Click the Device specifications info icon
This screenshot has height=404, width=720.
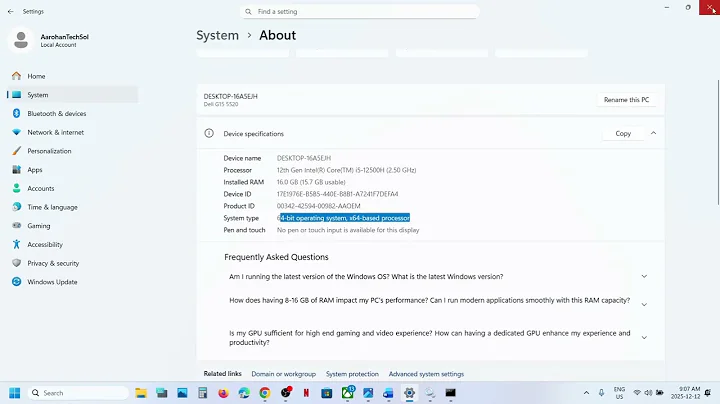click(x=209, y=133)
